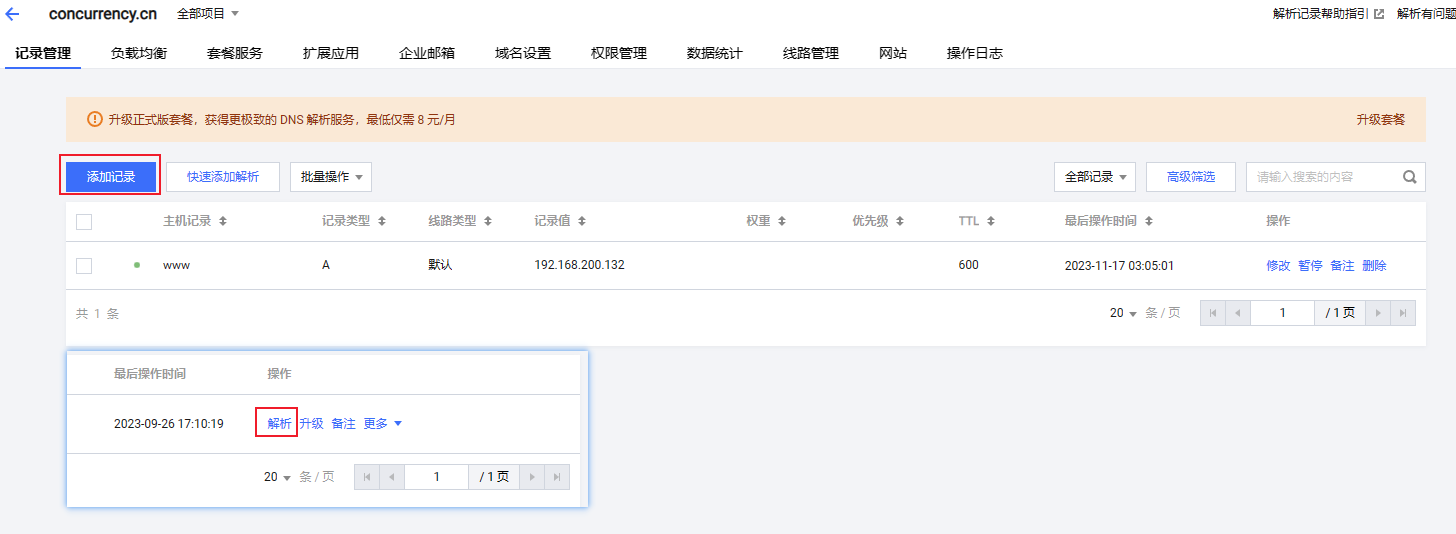Screen dimensions: 1456x534
Task: Open the 全部项目 project dropdown
Action: coord(208,14)
